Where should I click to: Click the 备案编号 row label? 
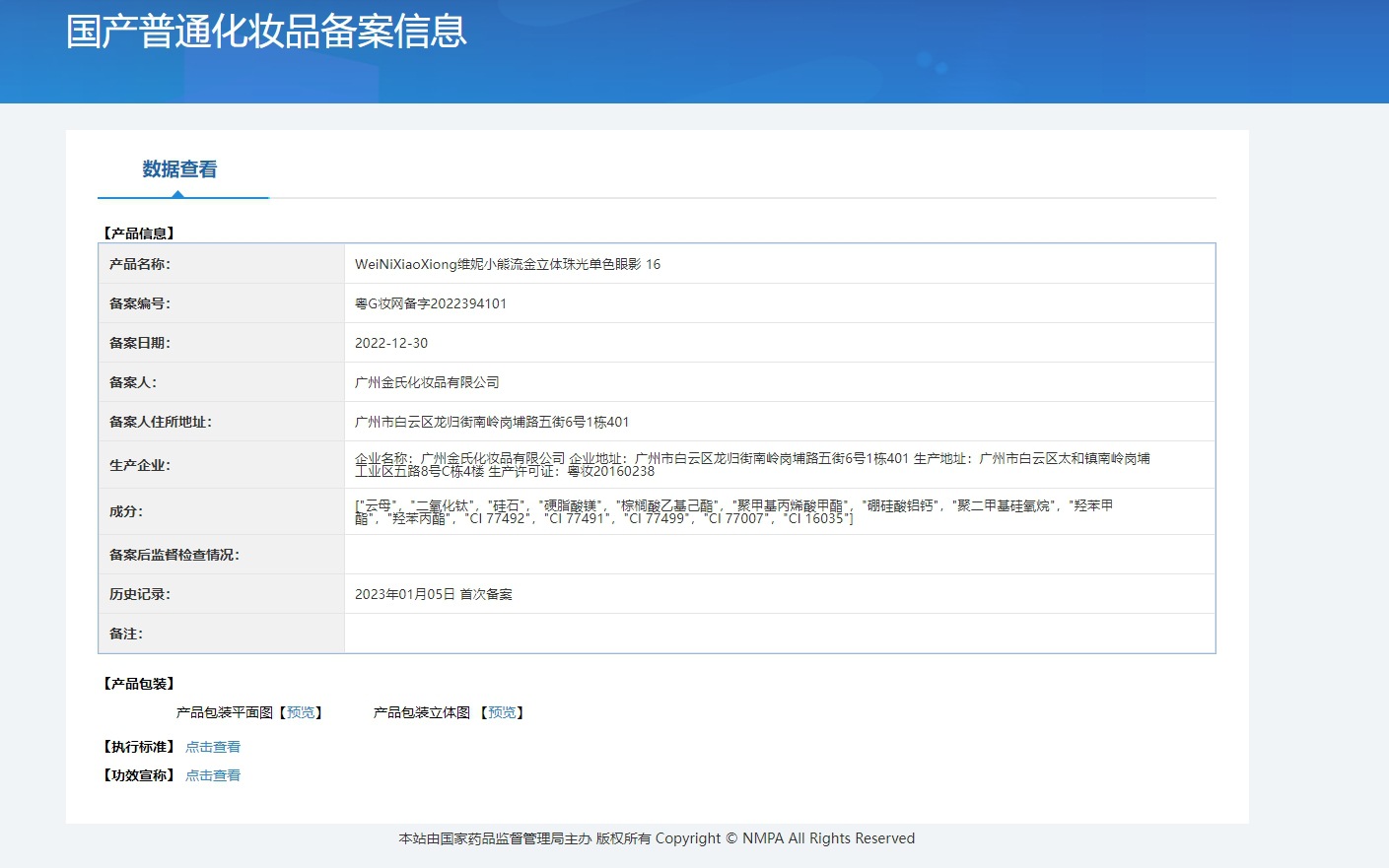pos(140,303)
